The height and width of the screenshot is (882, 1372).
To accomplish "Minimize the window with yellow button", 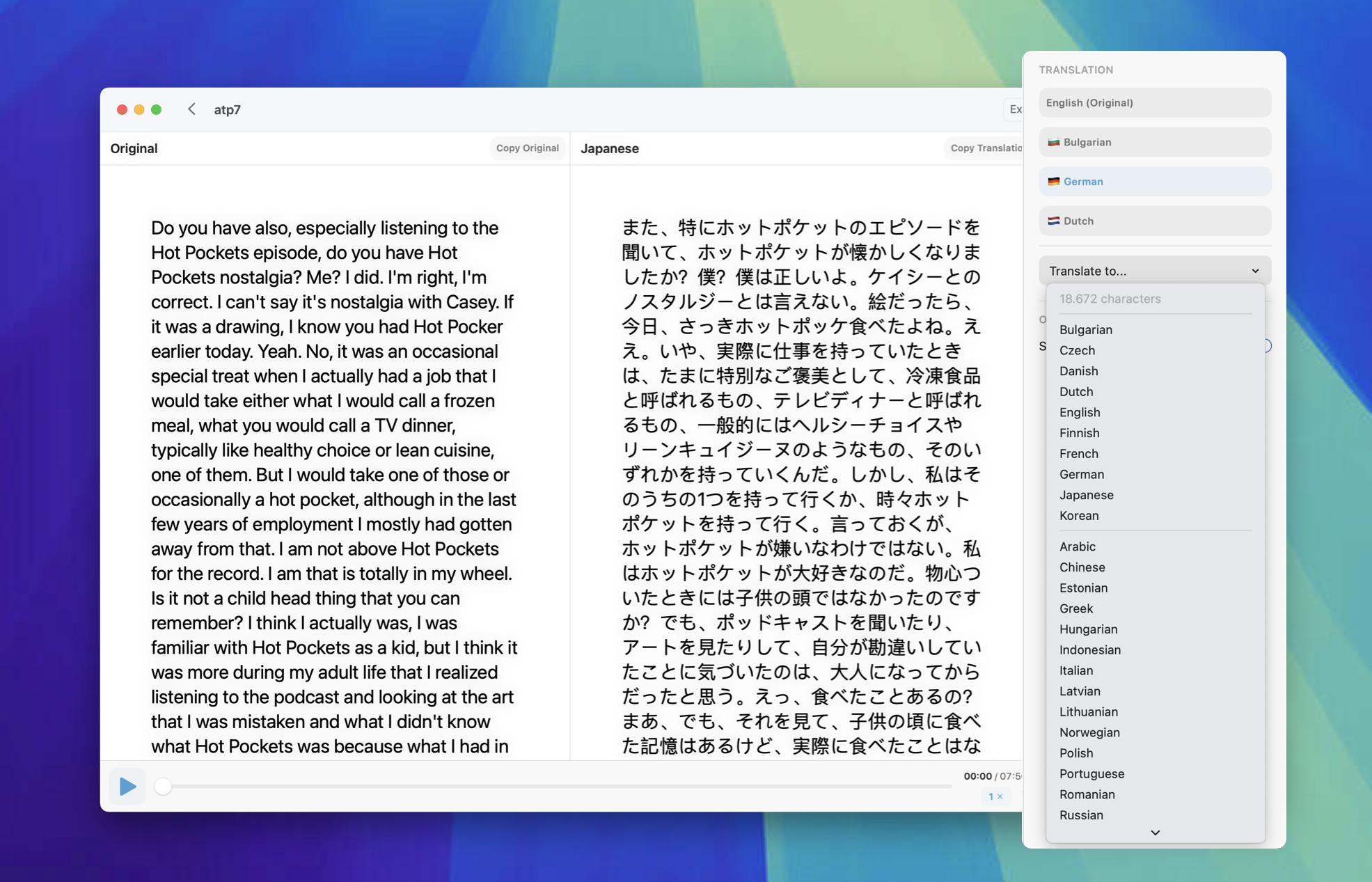I will tap(139, 109).
